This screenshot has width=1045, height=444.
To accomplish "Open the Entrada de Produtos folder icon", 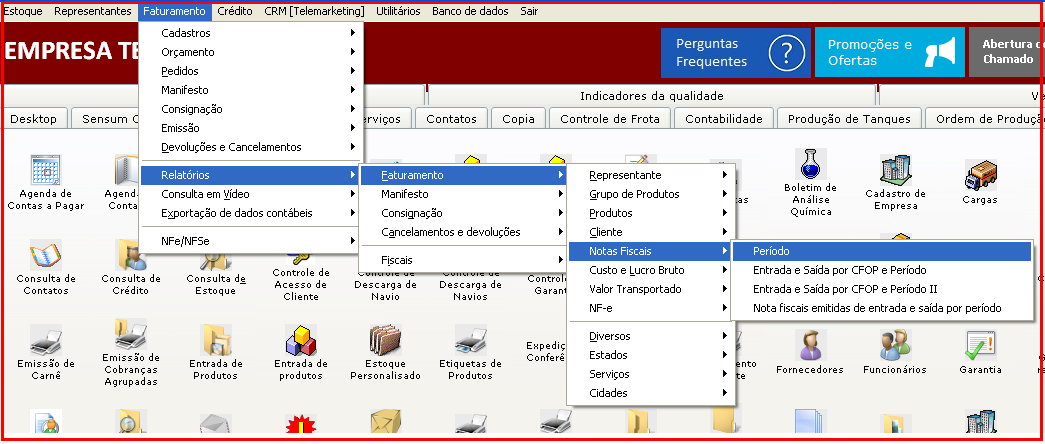I will 216,341.
